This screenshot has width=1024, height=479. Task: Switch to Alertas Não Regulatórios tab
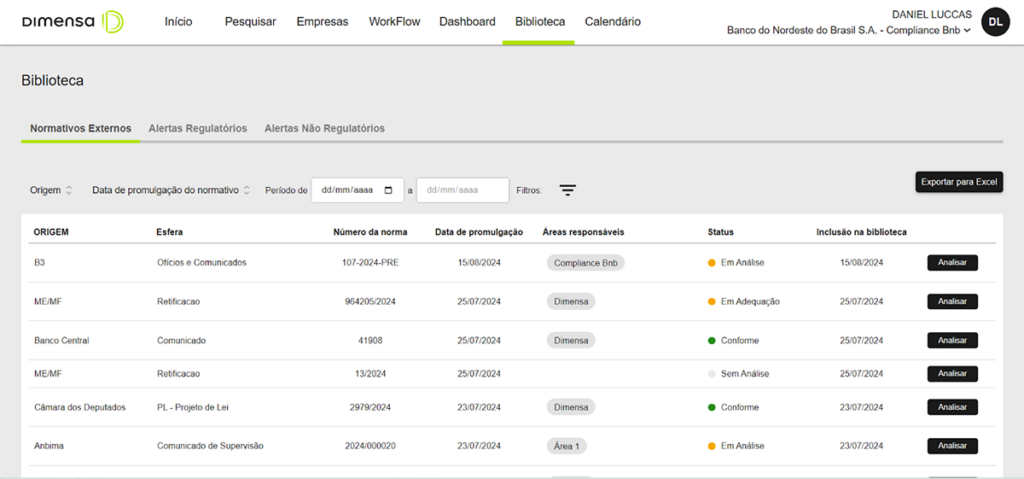324,129
